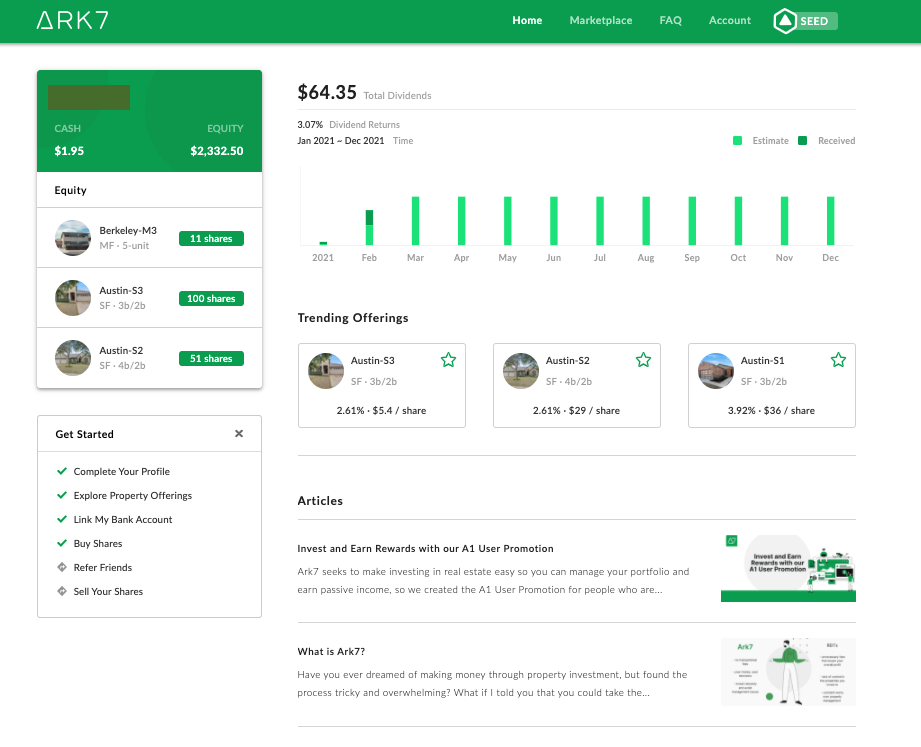Open Explore Property Offerings step
This screenshot has width=921, height=747.
tap(133, 496)
